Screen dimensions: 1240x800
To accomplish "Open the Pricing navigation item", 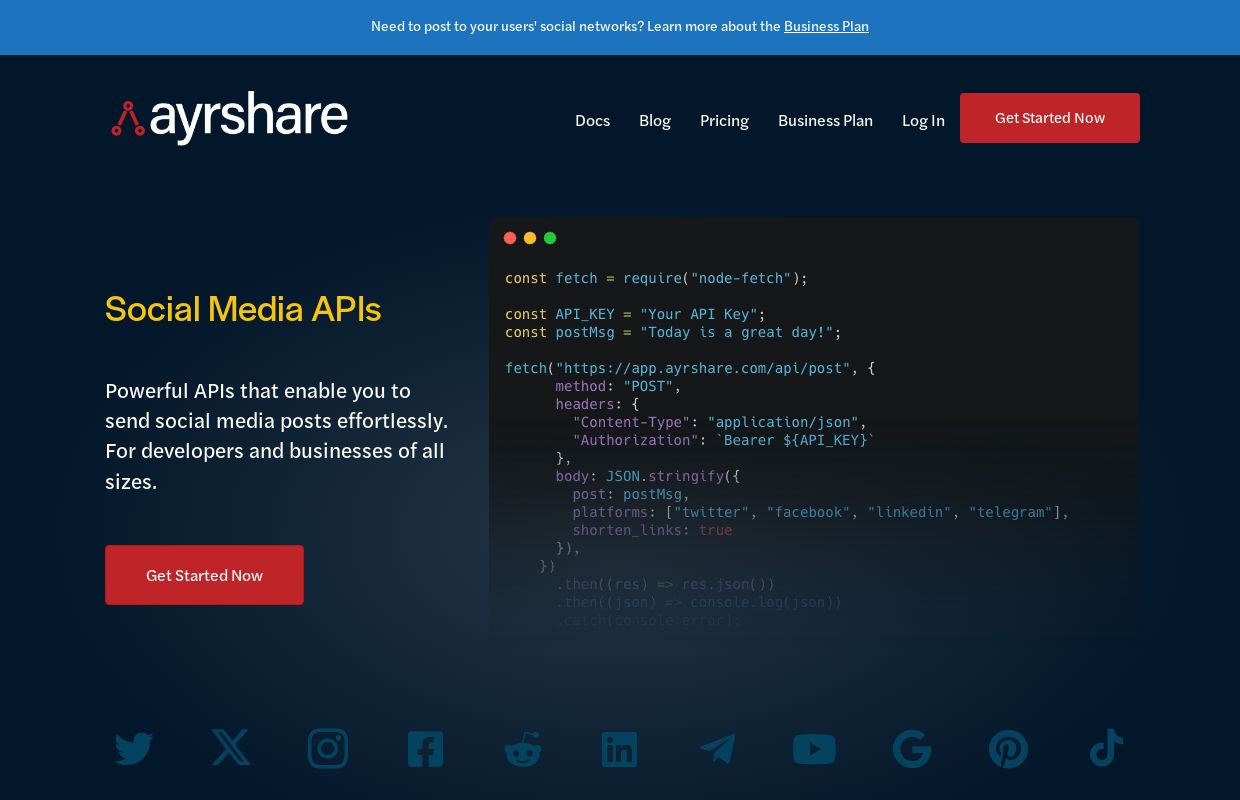I will 724,120.
